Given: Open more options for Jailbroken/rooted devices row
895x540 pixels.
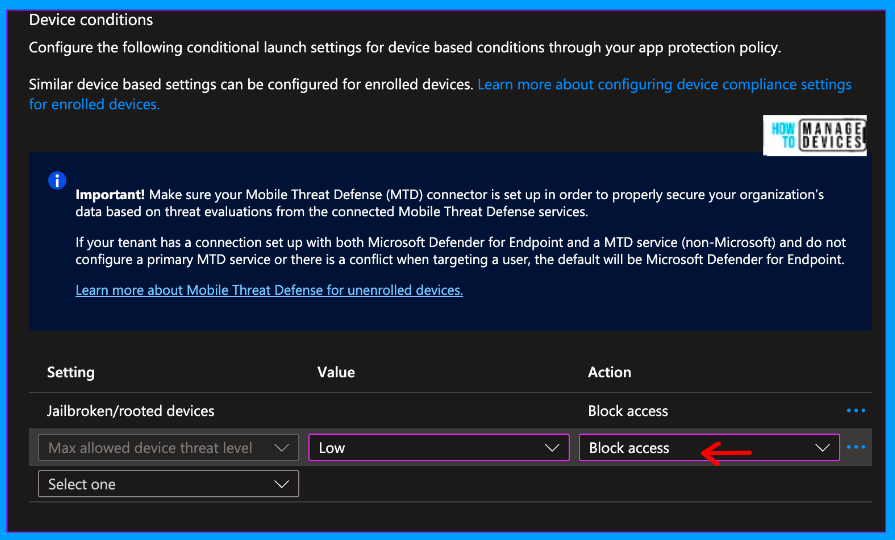Looking at the screenshot, I should tap(856, 410).
